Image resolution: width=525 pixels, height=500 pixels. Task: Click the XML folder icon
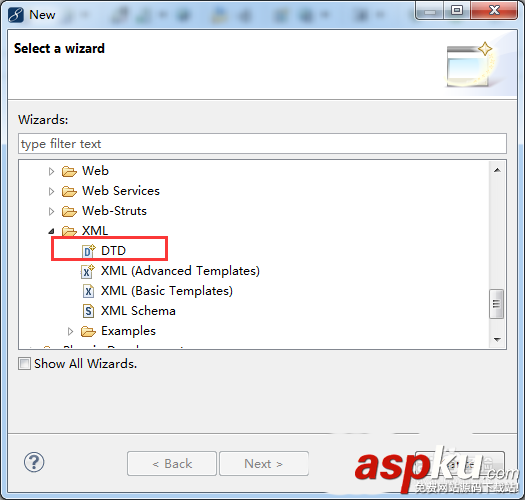(x=69, y=231)
